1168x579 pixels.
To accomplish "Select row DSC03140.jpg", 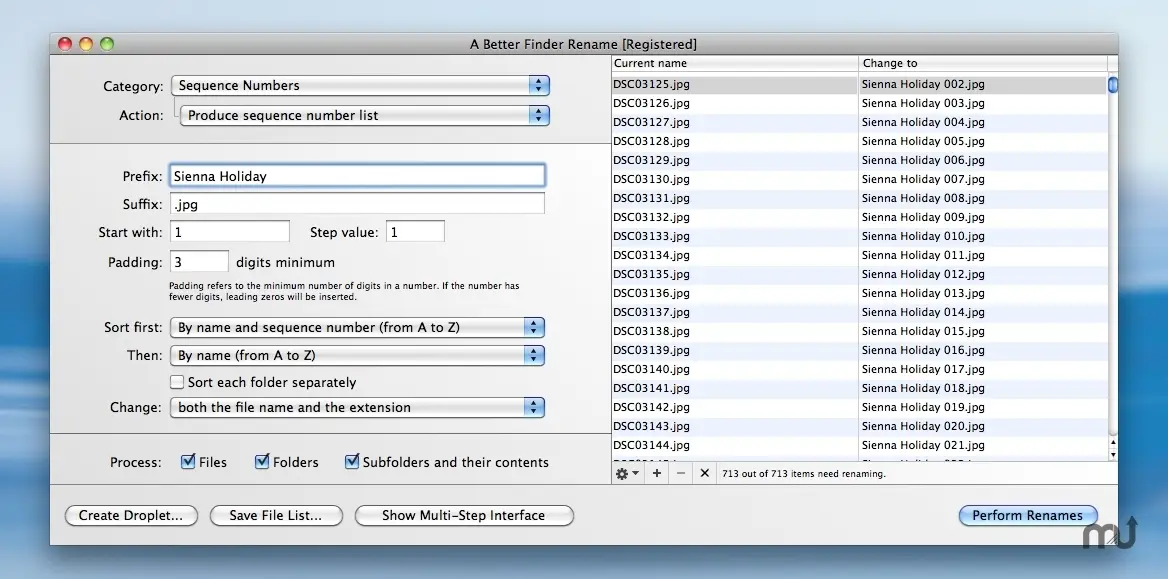I will (860, 370).
